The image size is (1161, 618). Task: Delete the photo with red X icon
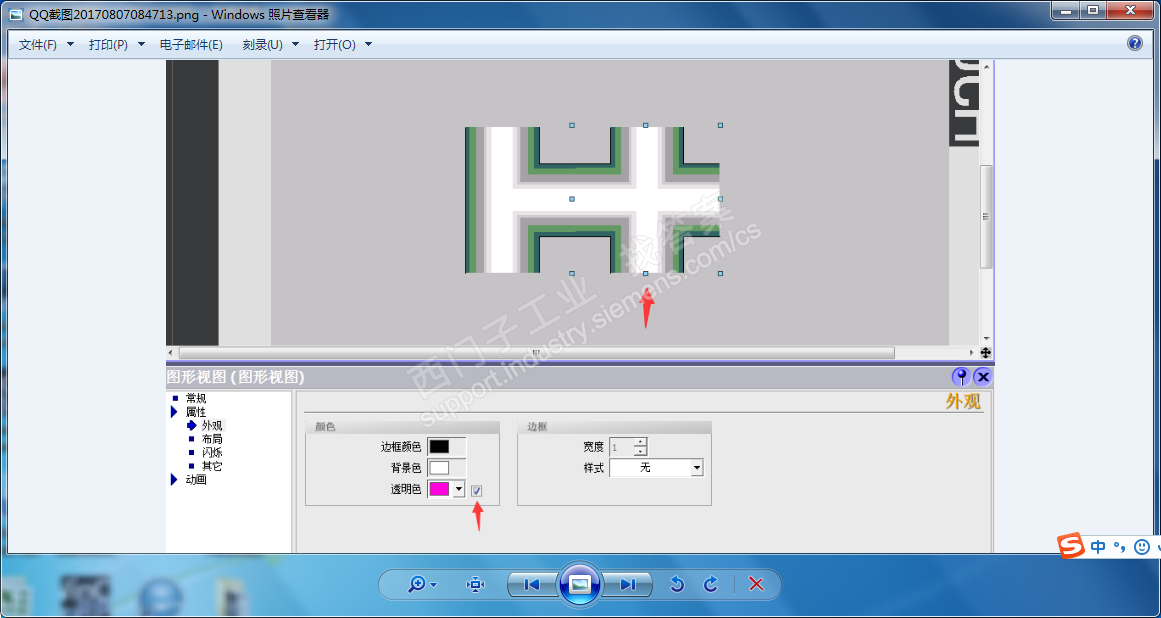(x=756, y=585)
